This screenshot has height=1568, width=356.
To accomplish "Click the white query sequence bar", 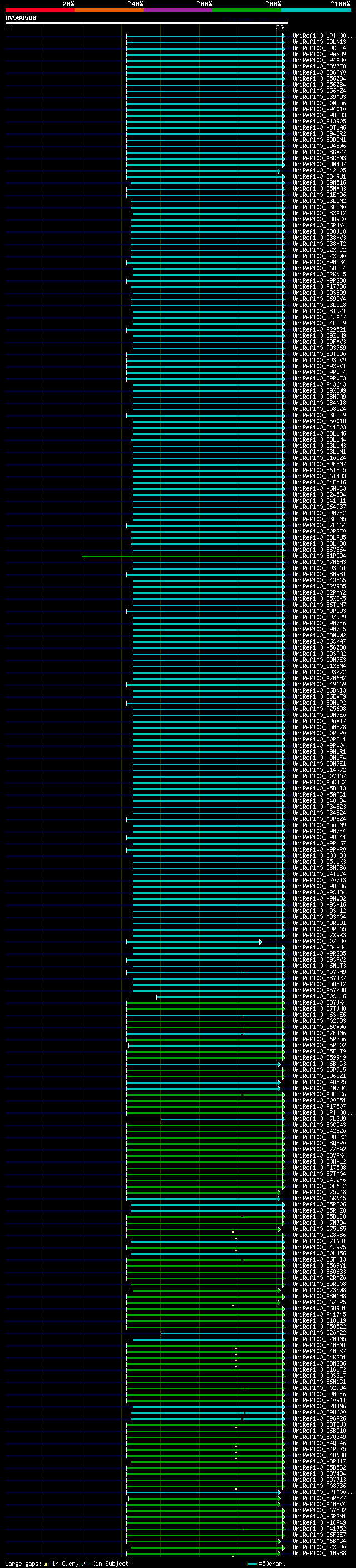I will [x=147, y=23].
